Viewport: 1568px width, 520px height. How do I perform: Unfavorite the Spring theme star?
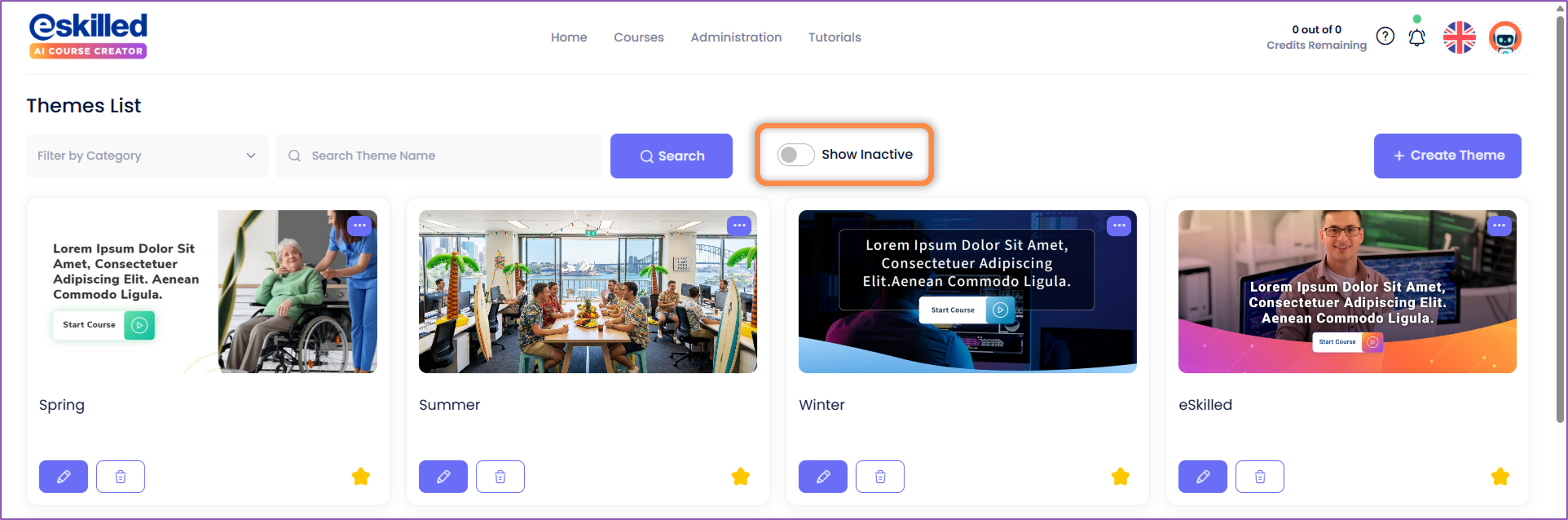pyautogui.click(x=360, y=476)
